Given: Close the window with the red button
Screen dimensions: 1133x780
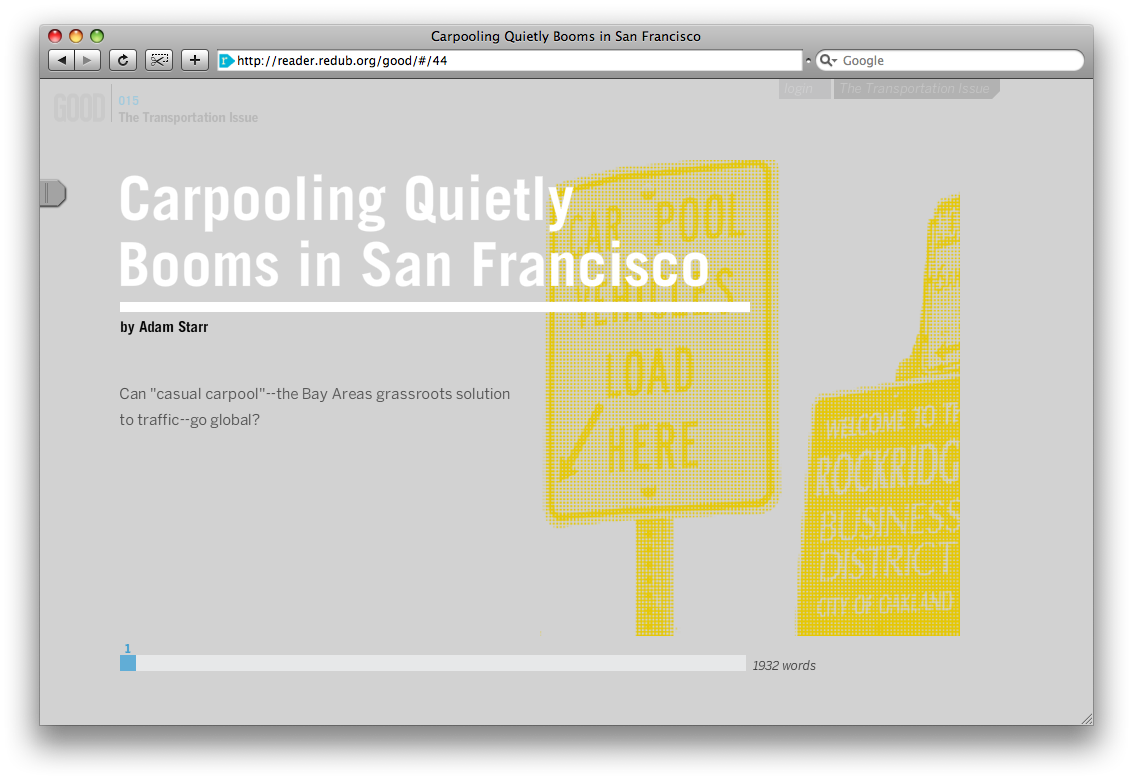Looking at the screenshot, I should point(55,36).
